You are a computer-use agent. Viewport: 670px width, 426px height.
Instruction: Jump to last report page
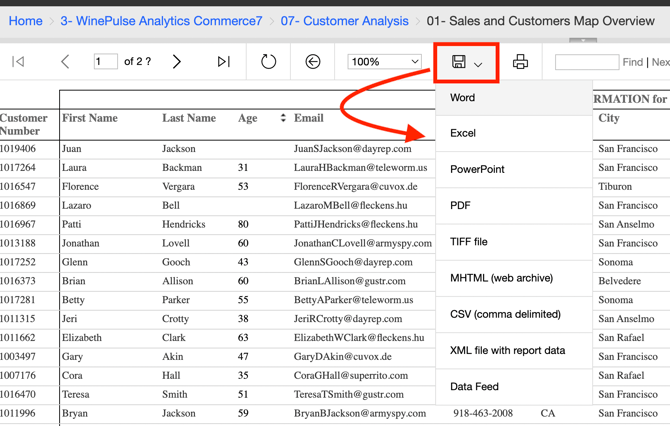tap(223, 62)
